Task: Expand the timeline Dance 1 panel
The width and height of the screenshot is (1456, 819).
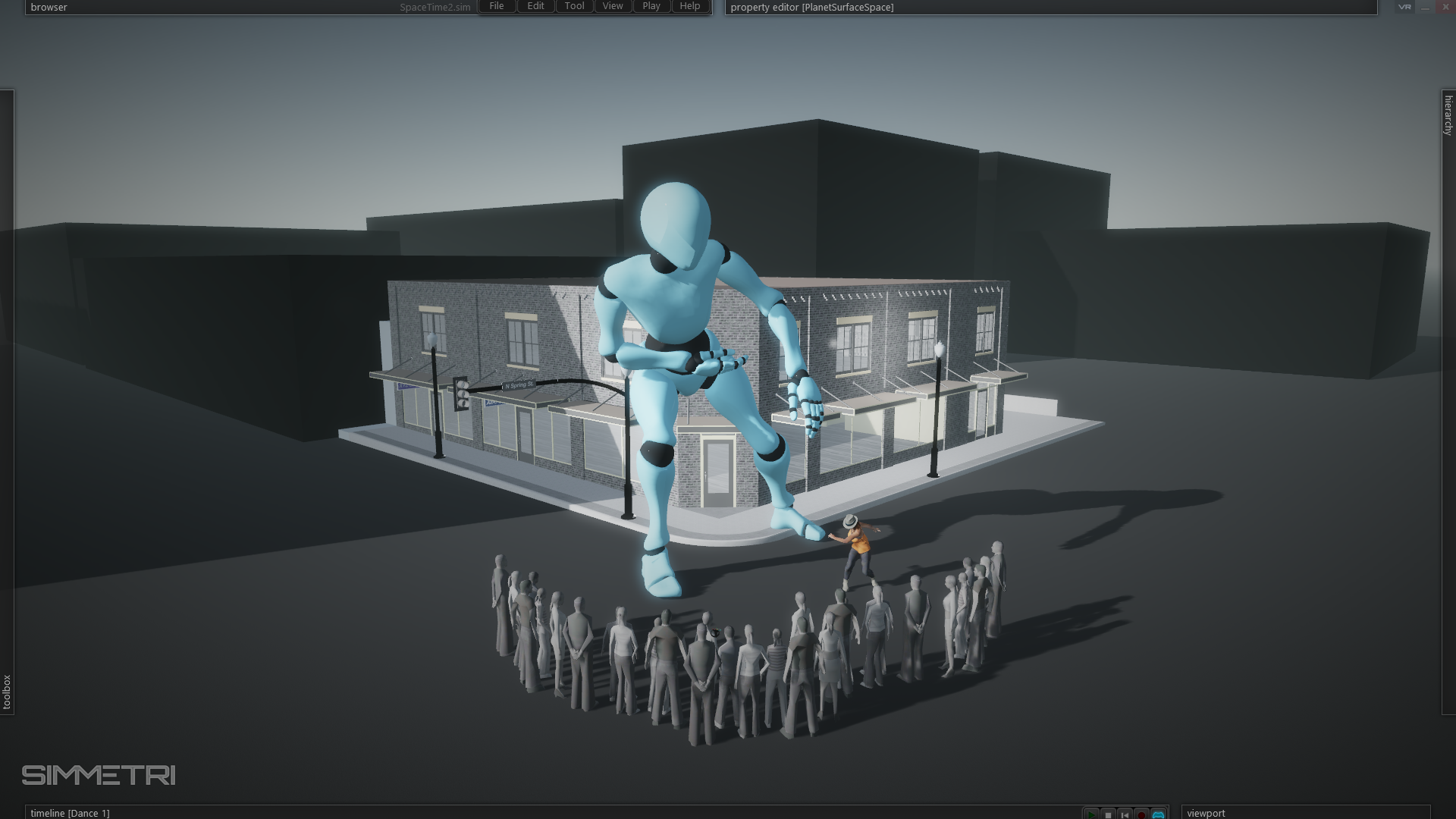Action: (x=70, y=813)
